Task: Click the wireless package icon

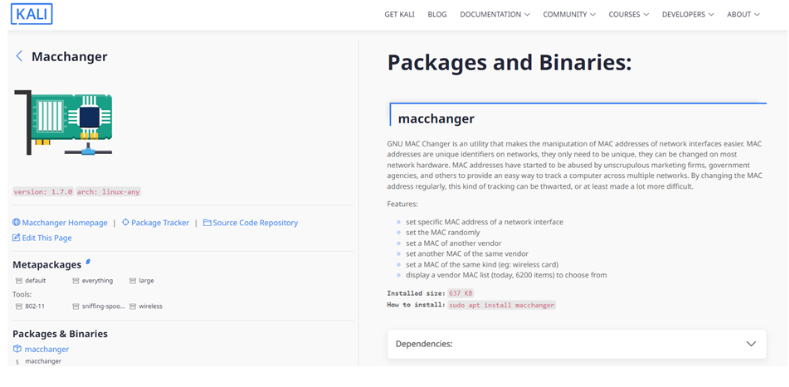Action: (x=133, y=306)
